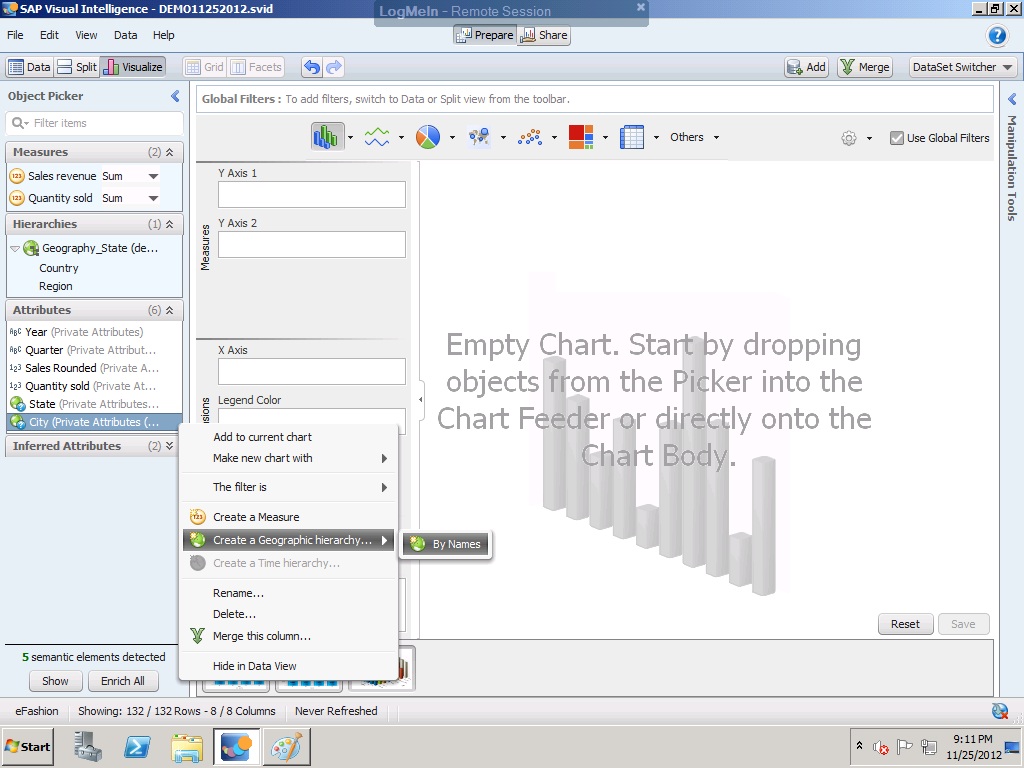Choose Merge this column option
Image resolution: width=1024 pixels, height=768 pixels.
(288, 636)
